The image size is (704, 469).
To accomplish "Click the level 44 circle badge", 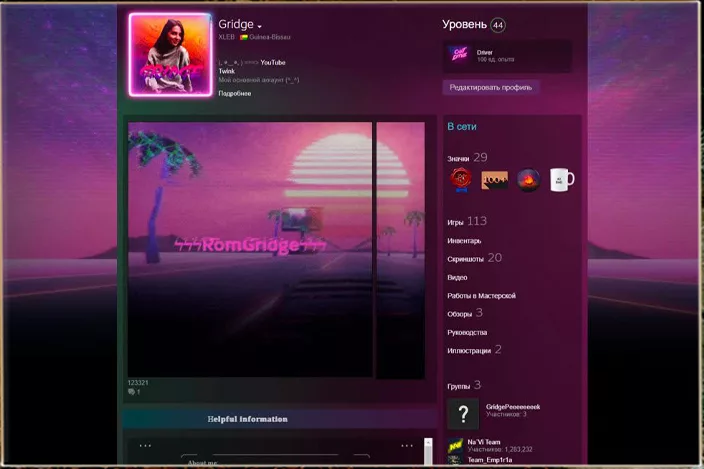I will pos(498,25).
